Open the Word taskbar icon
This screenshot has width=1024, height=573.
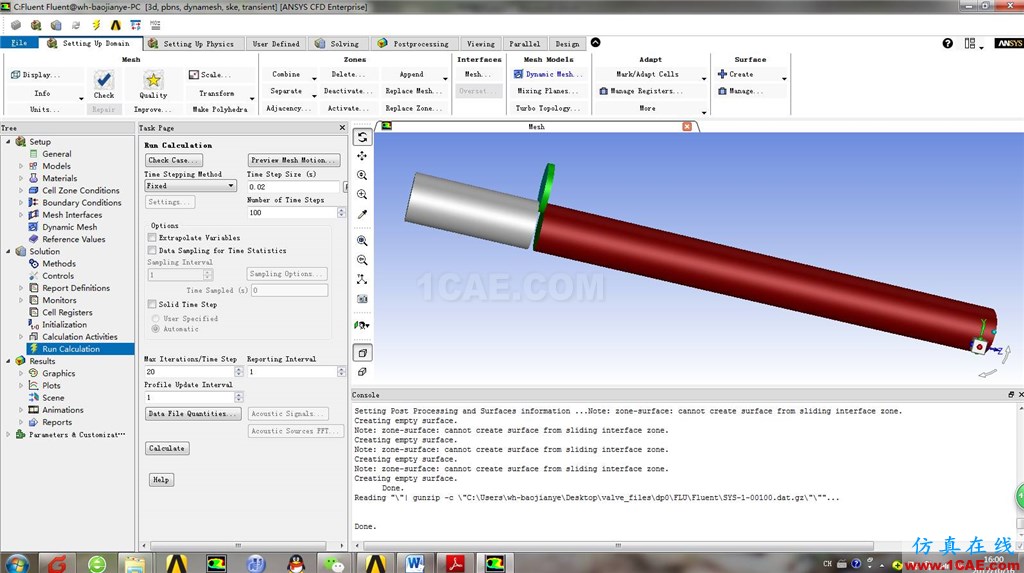[x=415, y=563]
